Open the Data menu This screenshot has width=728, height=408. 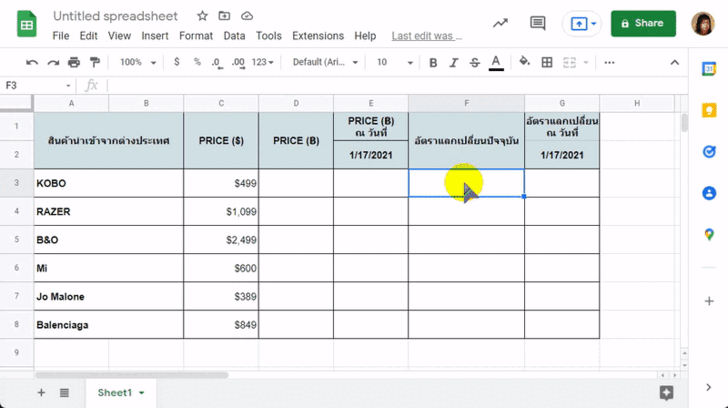(234, 36)
